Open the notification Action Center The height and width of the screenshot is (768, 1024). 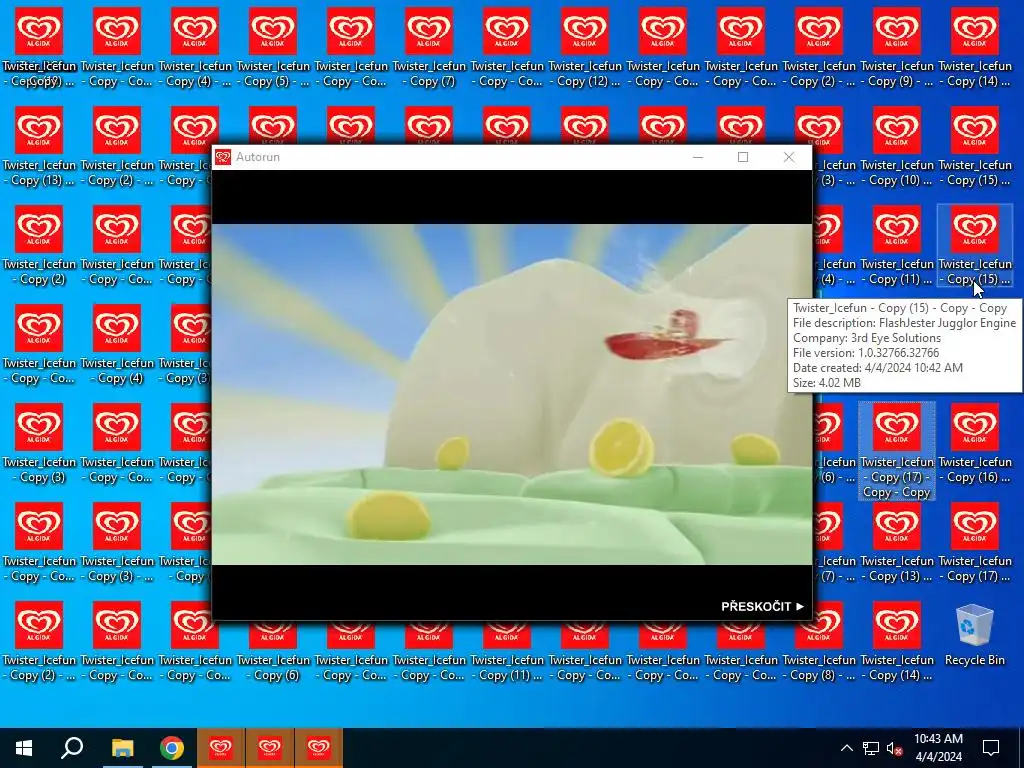(991, 748)
